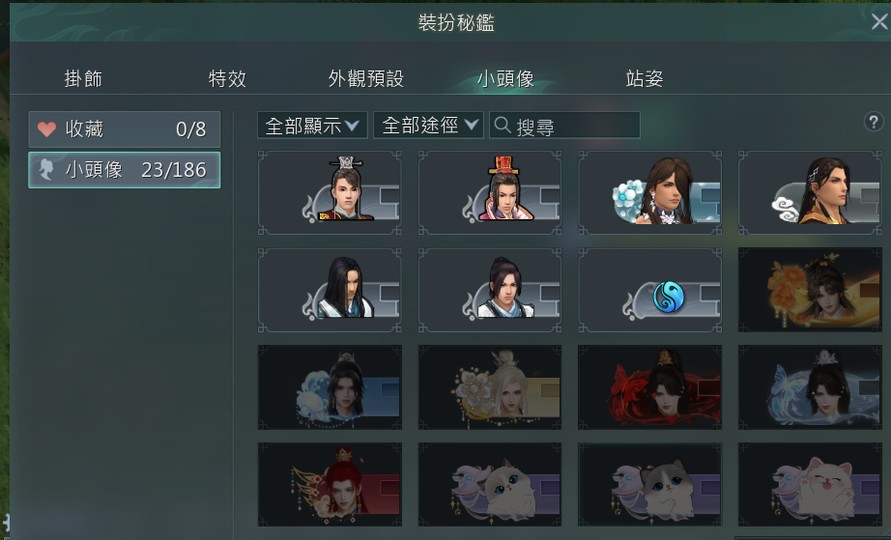Go to the 外觀預設 tab
891x540 pixels.
click(x=366, y=78)
